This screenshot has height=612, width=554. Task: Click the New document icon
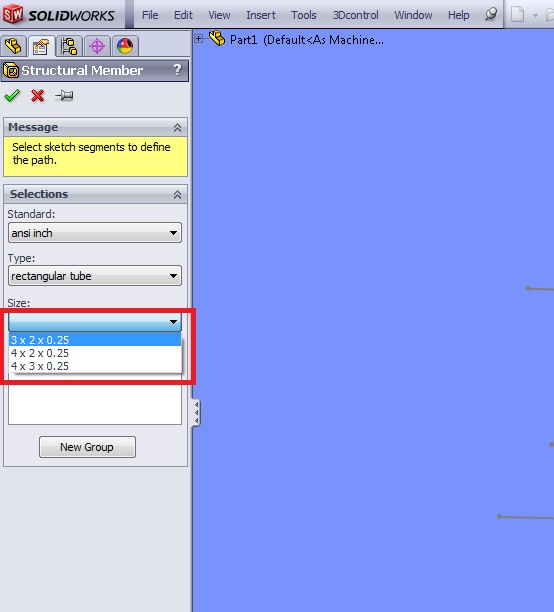518,15
